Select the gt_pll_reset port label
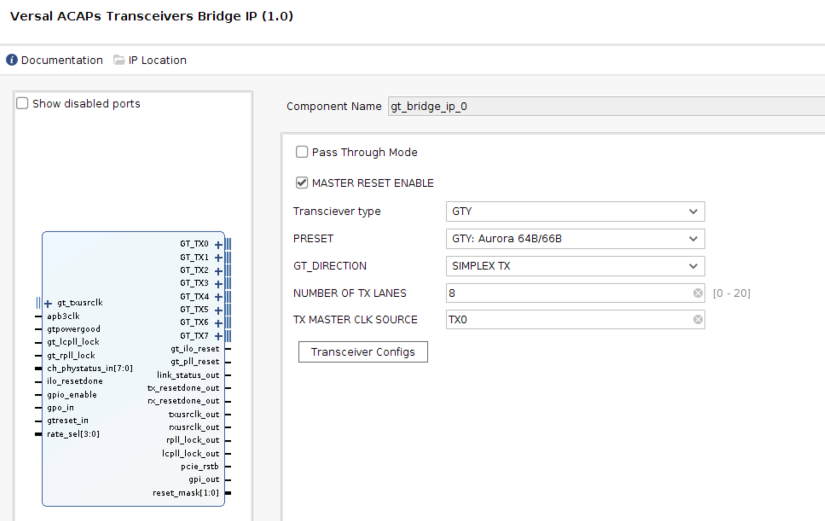 195,362
